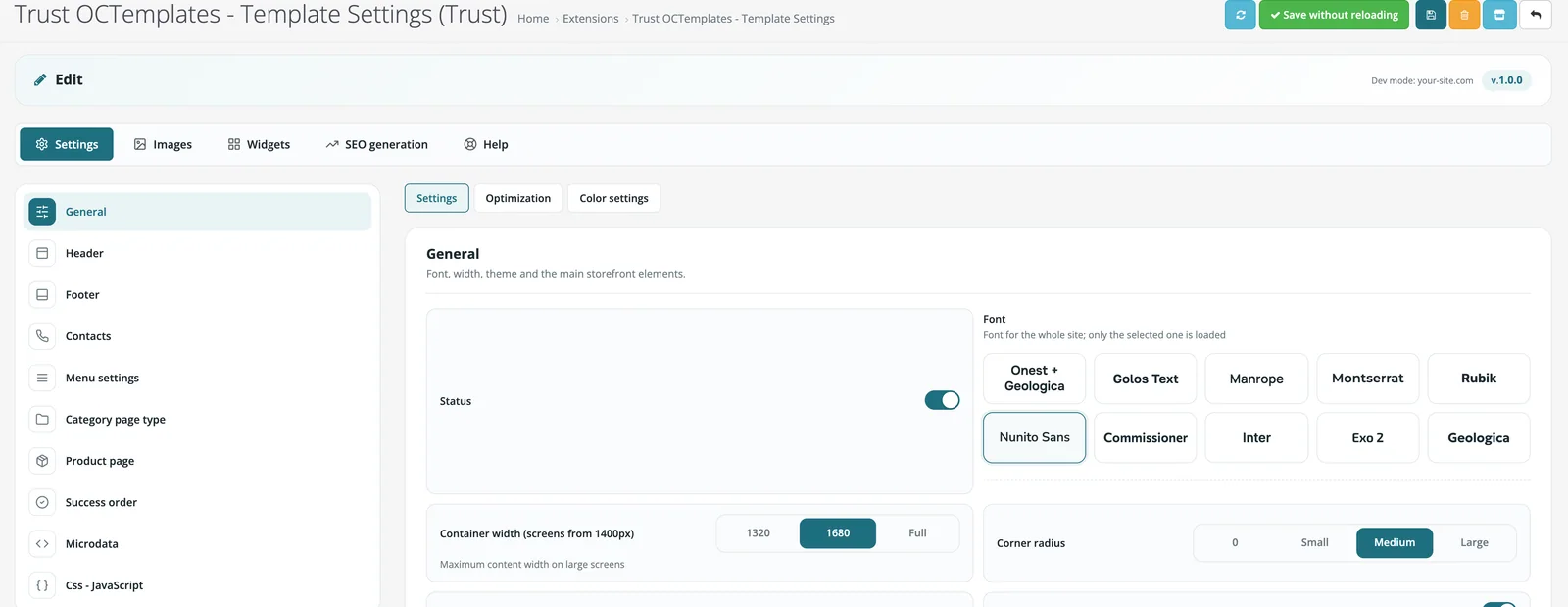Open the Optimization sub-tab
The image size is (1568, 607).
517,198
